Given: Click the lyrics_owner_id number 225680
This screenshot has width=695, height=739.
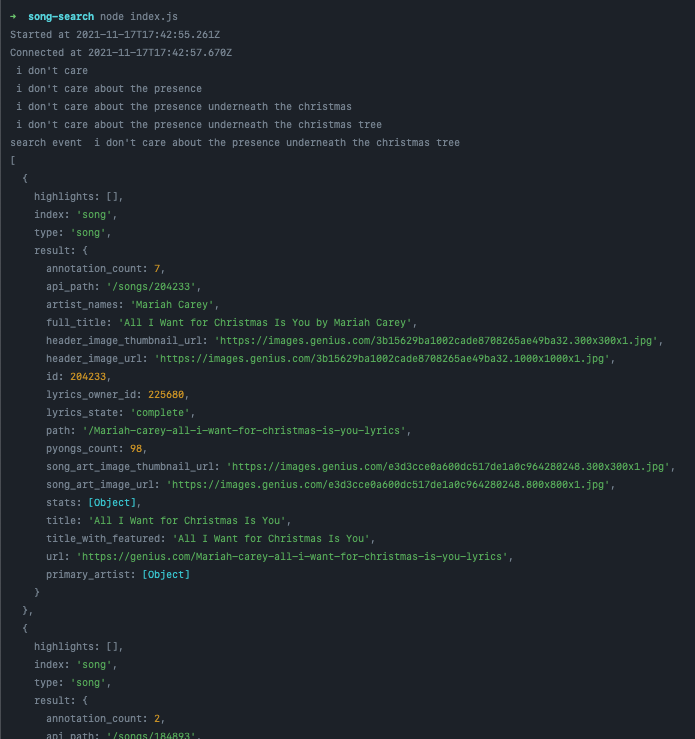Looking at the screenshot, I should (166, 394).
